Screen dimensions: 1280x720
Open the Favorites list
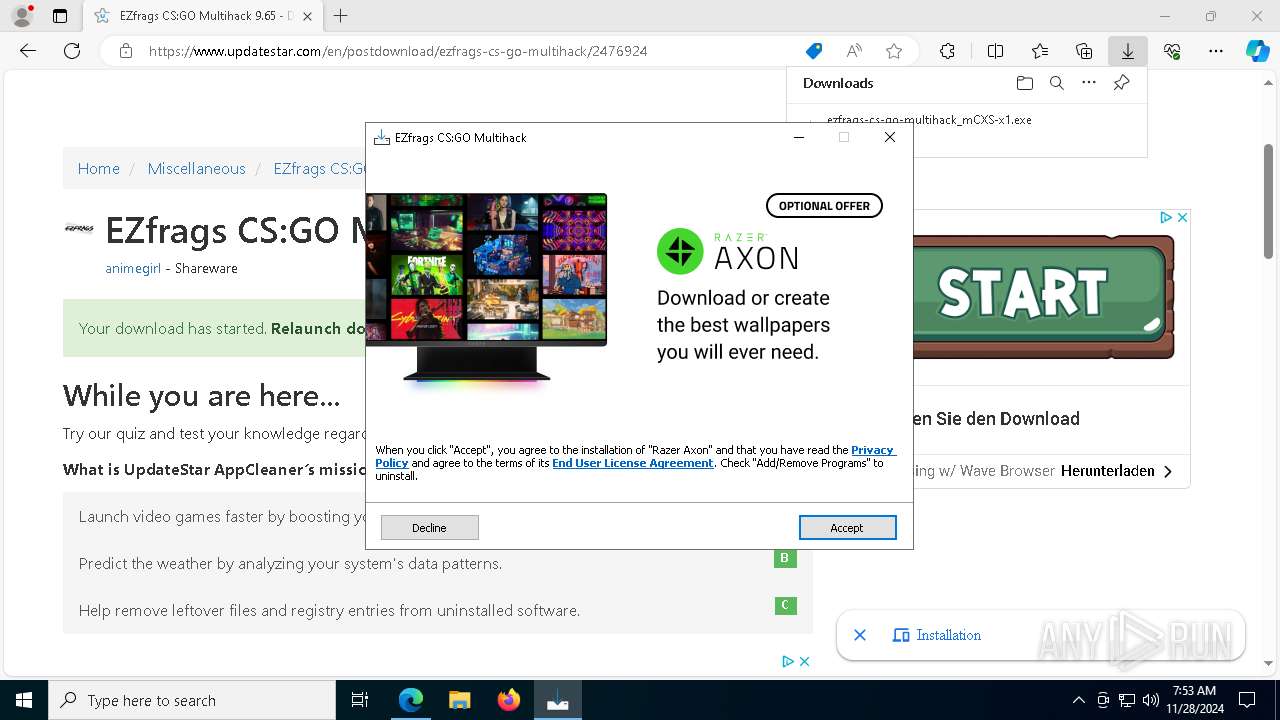tap(1040, 51)
